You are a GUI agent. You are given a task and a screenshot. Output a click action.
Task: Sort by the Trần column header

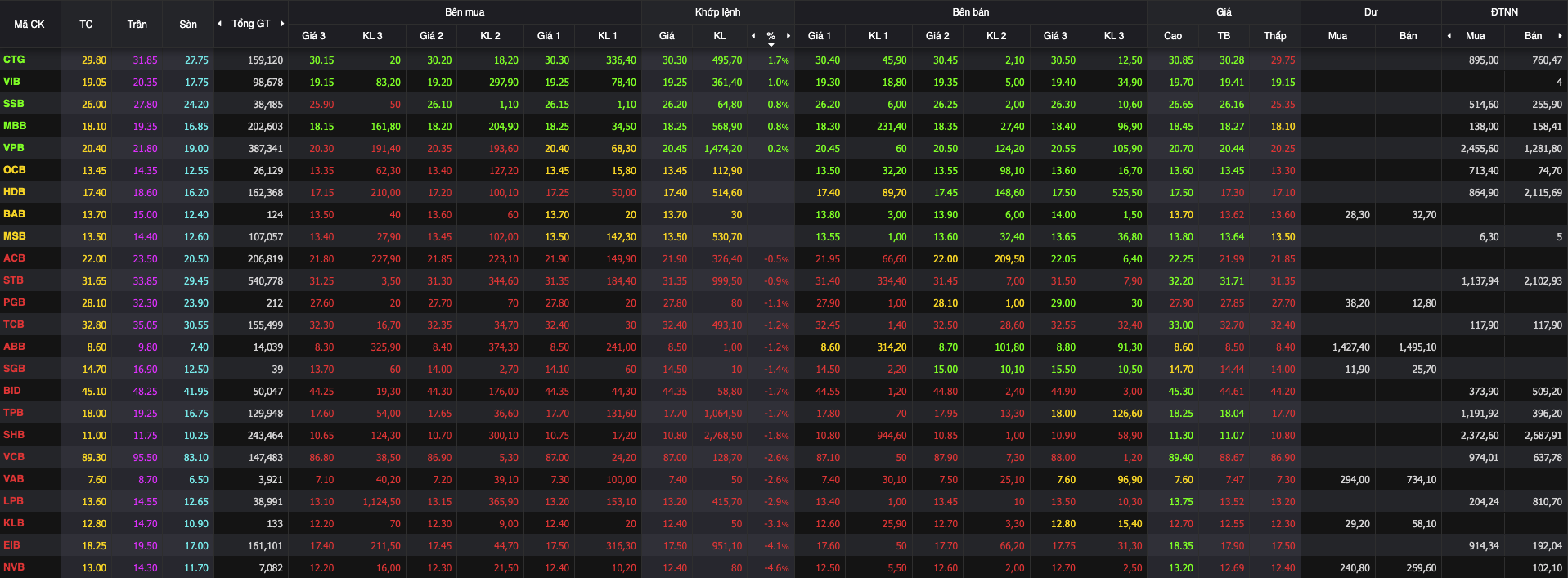coord(137,25)
